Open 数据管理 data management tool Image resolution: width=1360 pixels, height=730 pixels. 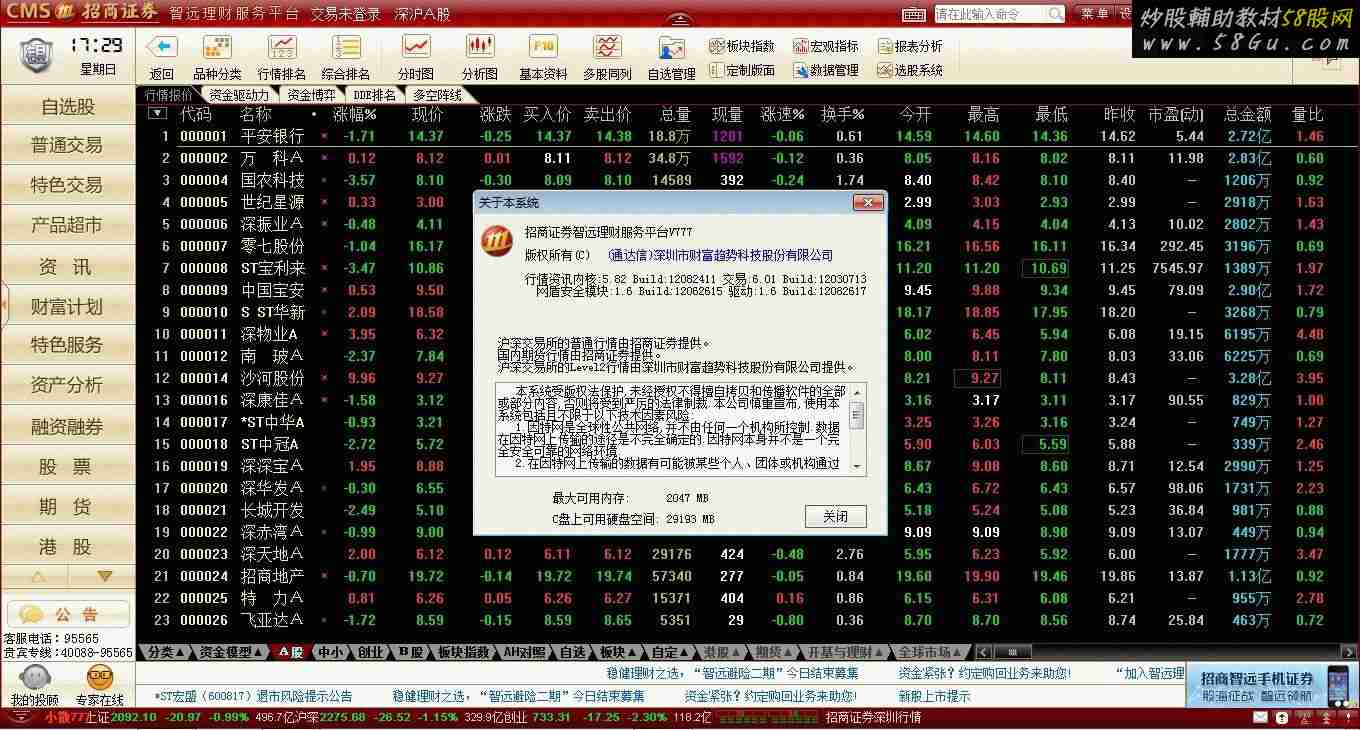coord(826,70)
